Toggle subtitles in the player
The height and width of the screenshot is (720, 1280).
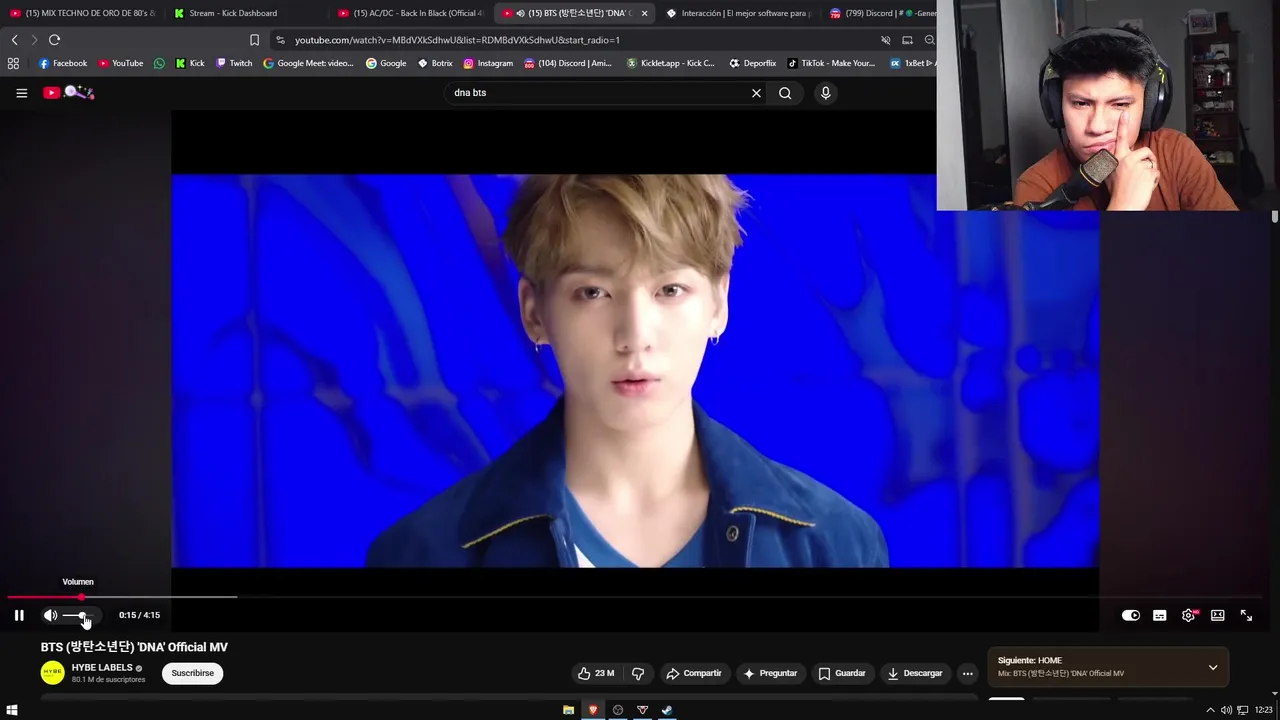click(x=1160, y=615)
